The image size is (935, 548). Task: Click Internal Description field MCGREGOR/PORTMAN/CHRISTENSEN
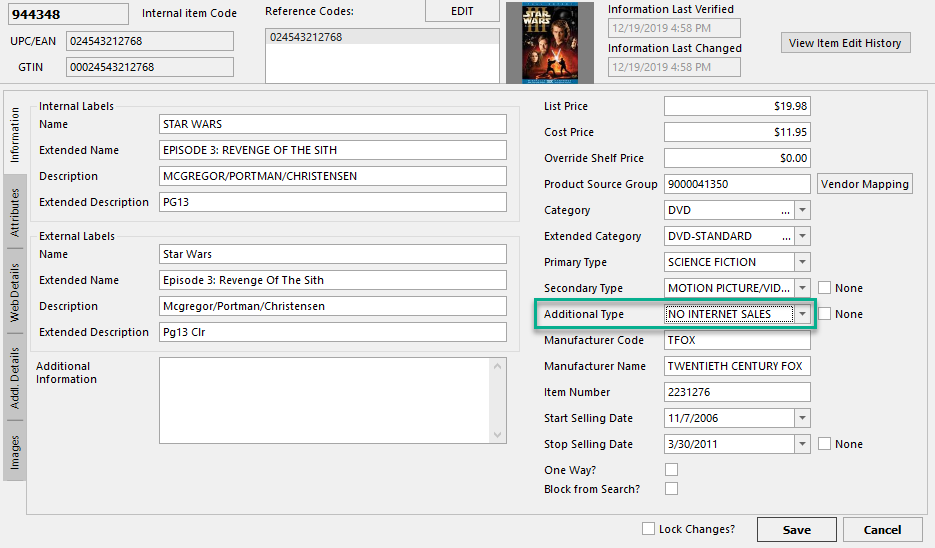tap(333, 176)
